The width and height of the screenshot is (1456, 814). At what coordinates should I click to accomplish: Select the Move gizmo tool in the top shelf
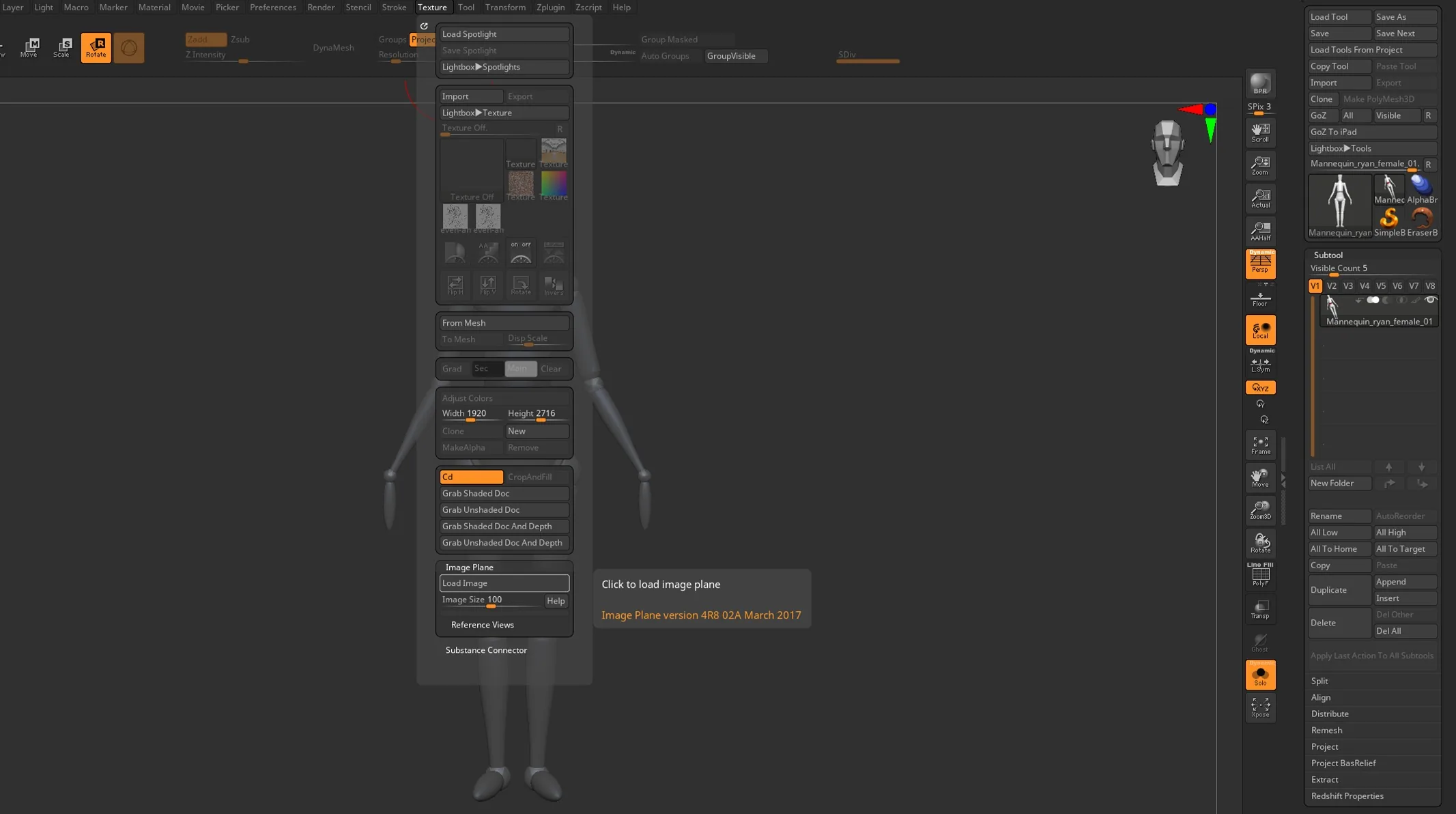tap(29, 47)
